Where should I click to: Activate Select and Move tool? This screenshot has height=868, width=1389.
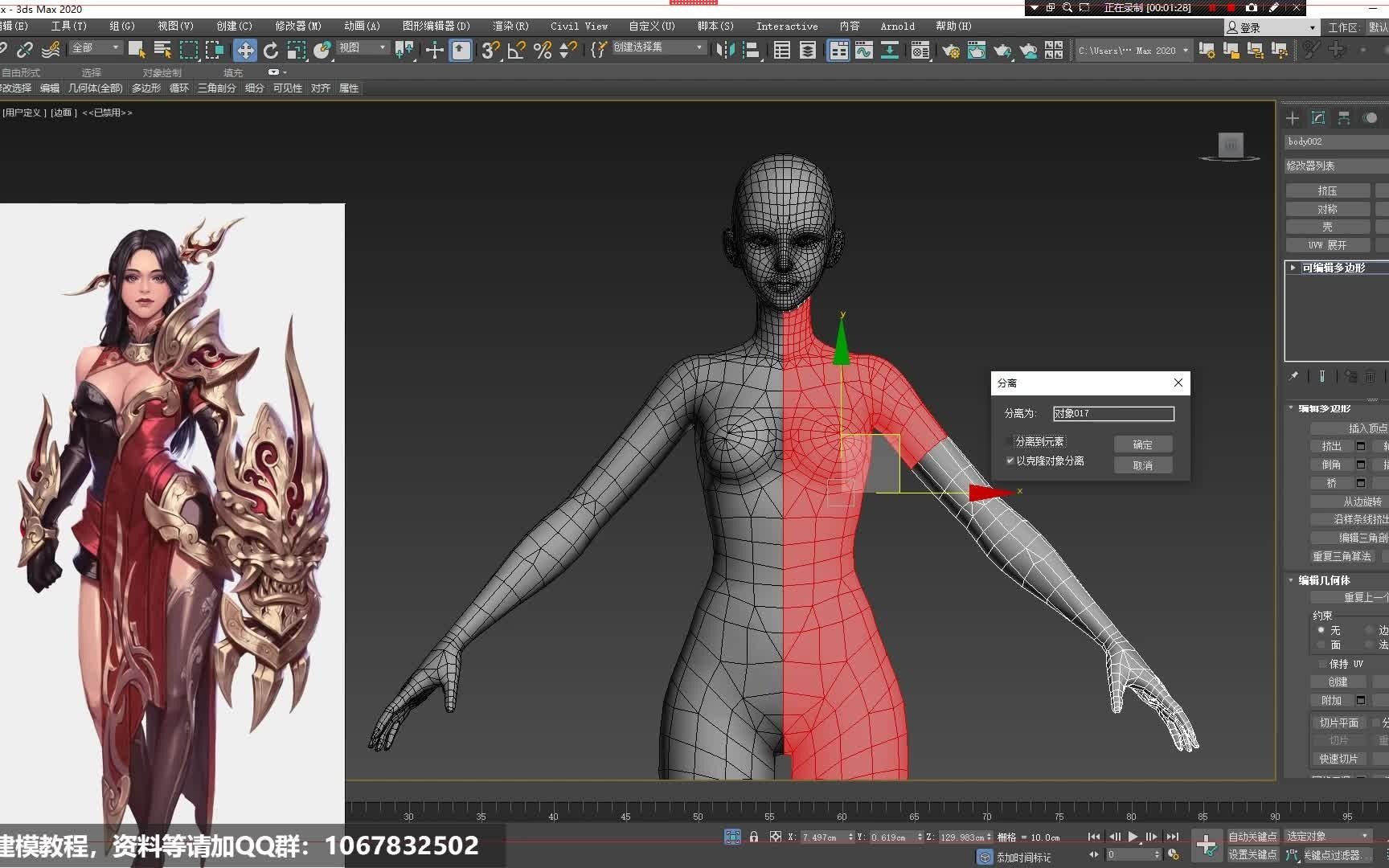coord(244,50)
